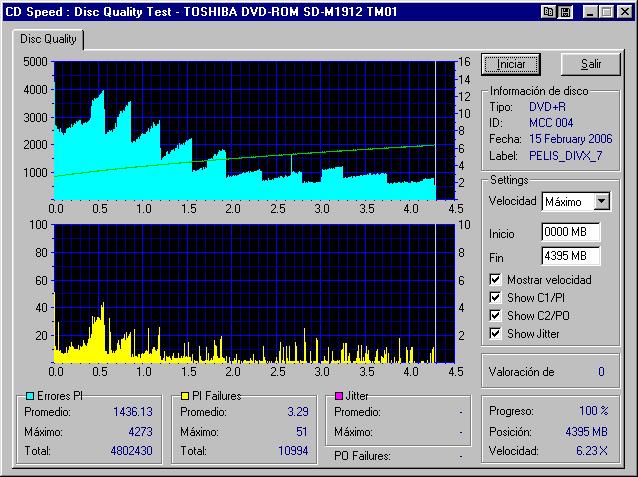This screenshot has height=477, width=638.
Task: Click the Fin MB input field
Action: click(x=570, y=256)
